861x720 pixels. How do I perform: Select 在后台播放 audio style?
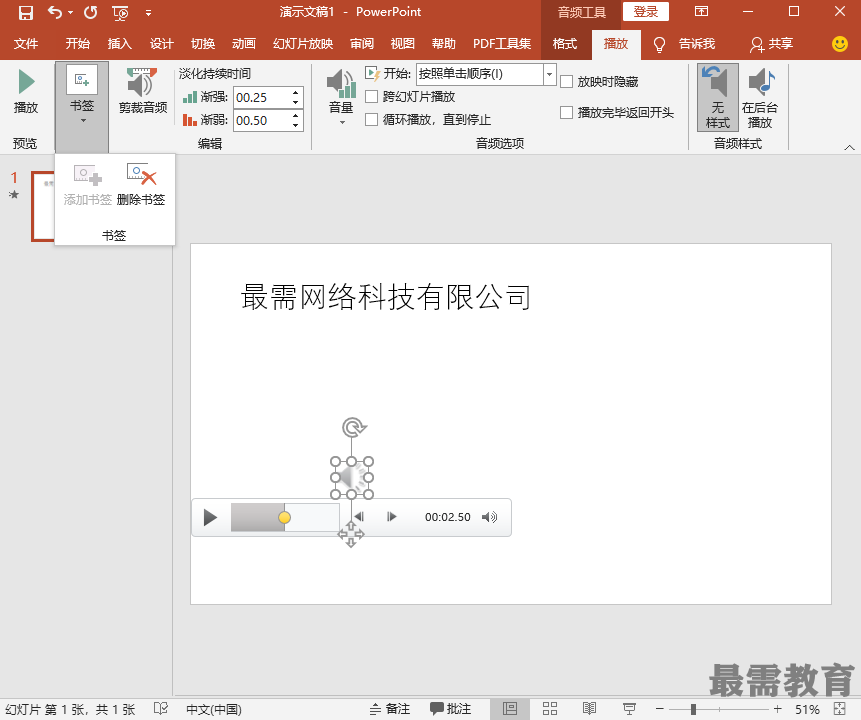pyautogui.click(x=760, y=97)
